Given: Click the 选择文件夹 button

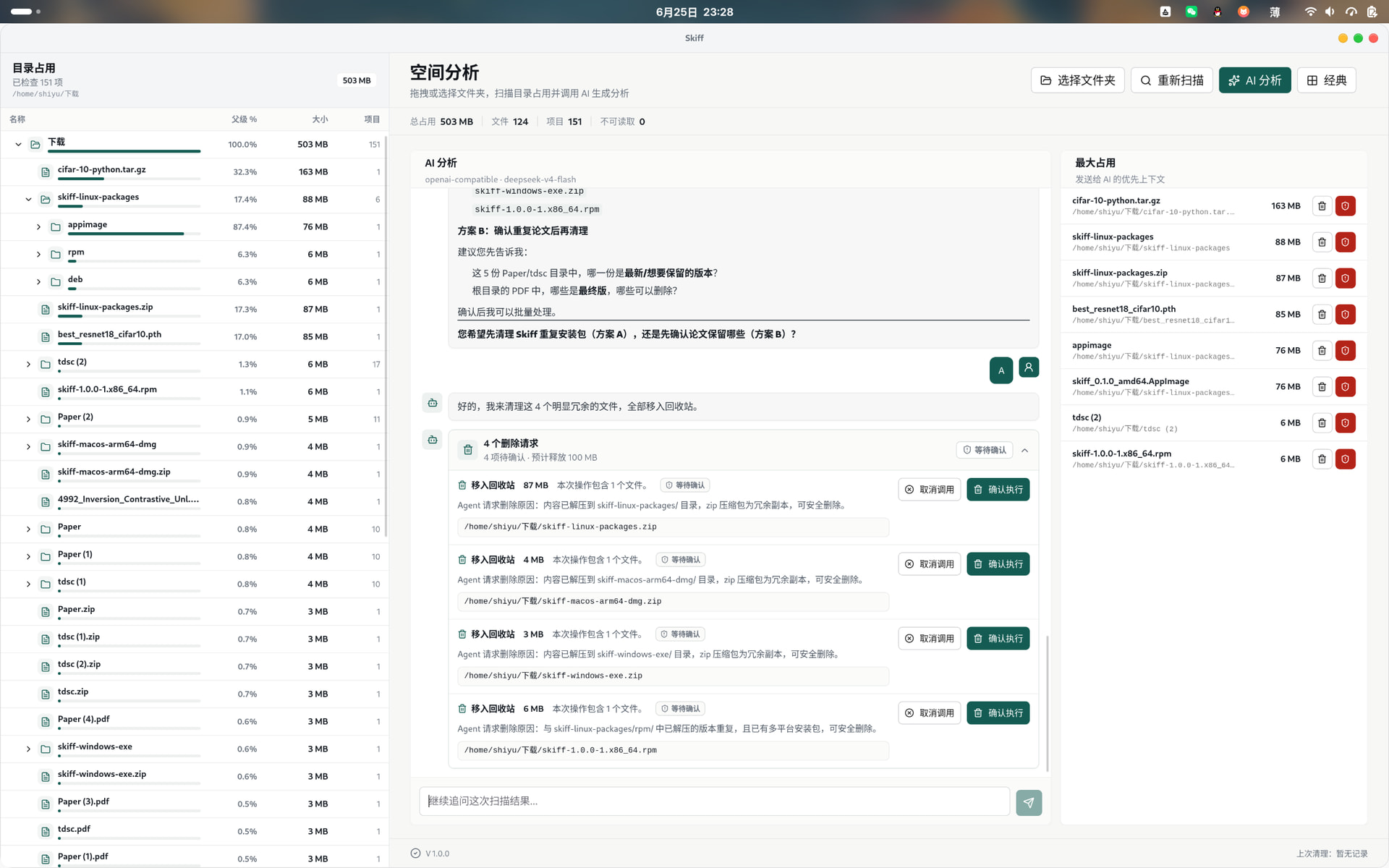Looking at the screenshot, I should (1078, 80).
